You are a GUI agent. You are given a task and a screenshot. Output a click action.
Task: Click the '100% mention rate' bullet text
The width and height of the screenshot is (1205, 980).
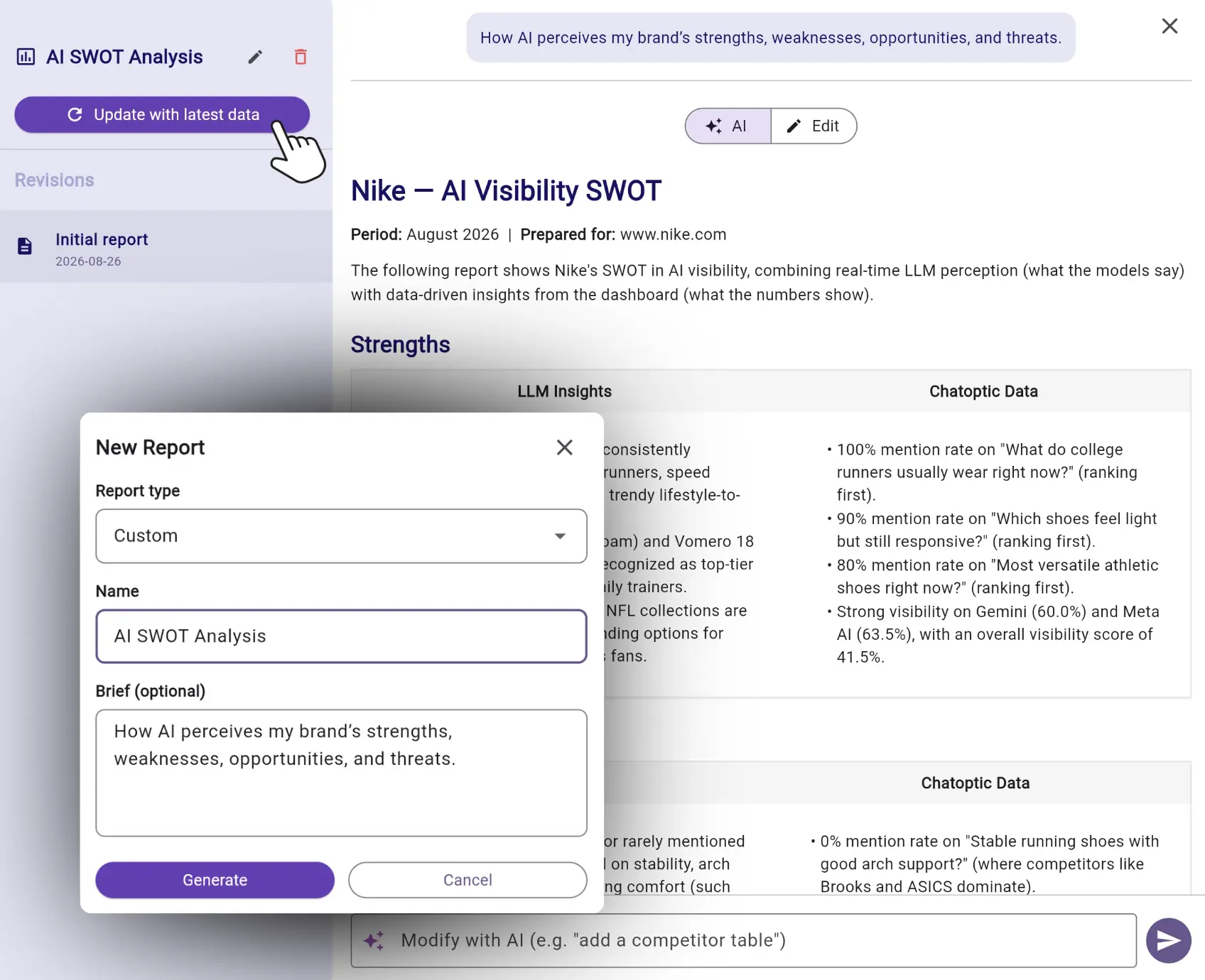point(988,472)
